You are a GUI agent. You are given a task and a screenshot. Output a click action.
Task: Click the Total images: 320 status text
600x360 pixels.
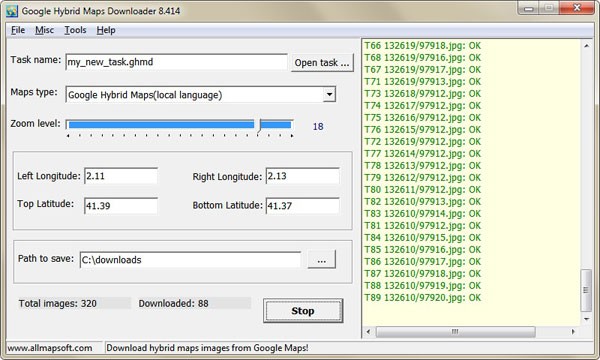tap(58, 303)
